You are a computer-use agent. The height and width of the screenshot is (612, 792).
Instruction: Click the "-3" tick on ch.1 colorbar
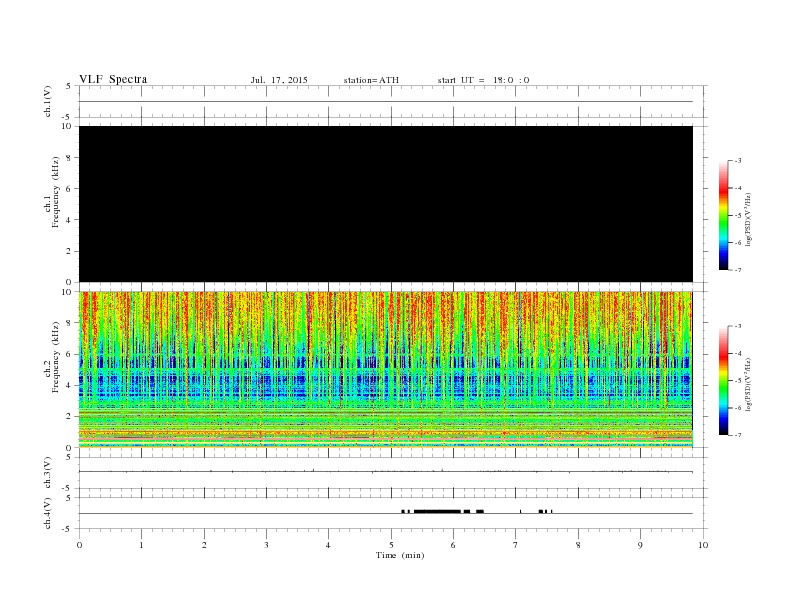737,161
